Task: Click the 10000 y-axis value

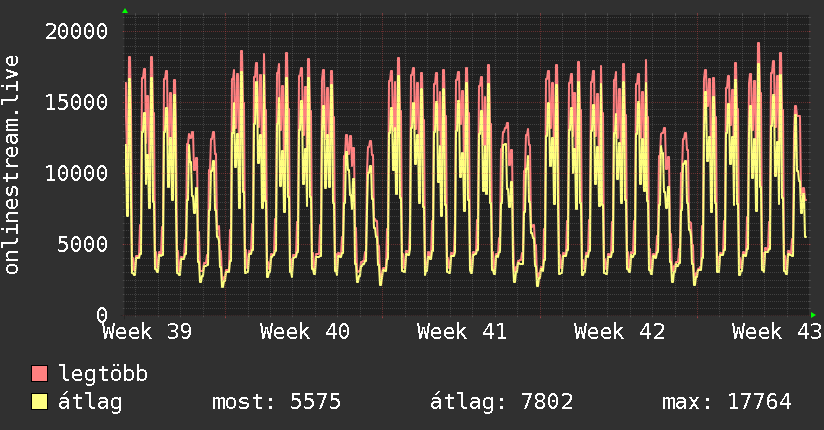Action: [x=76, y=173]
